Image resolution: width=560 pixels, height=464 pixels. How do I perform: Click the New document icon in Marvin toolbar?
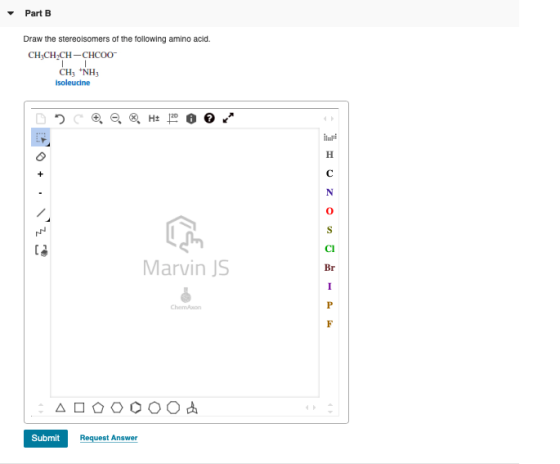(x=41, y=118)
